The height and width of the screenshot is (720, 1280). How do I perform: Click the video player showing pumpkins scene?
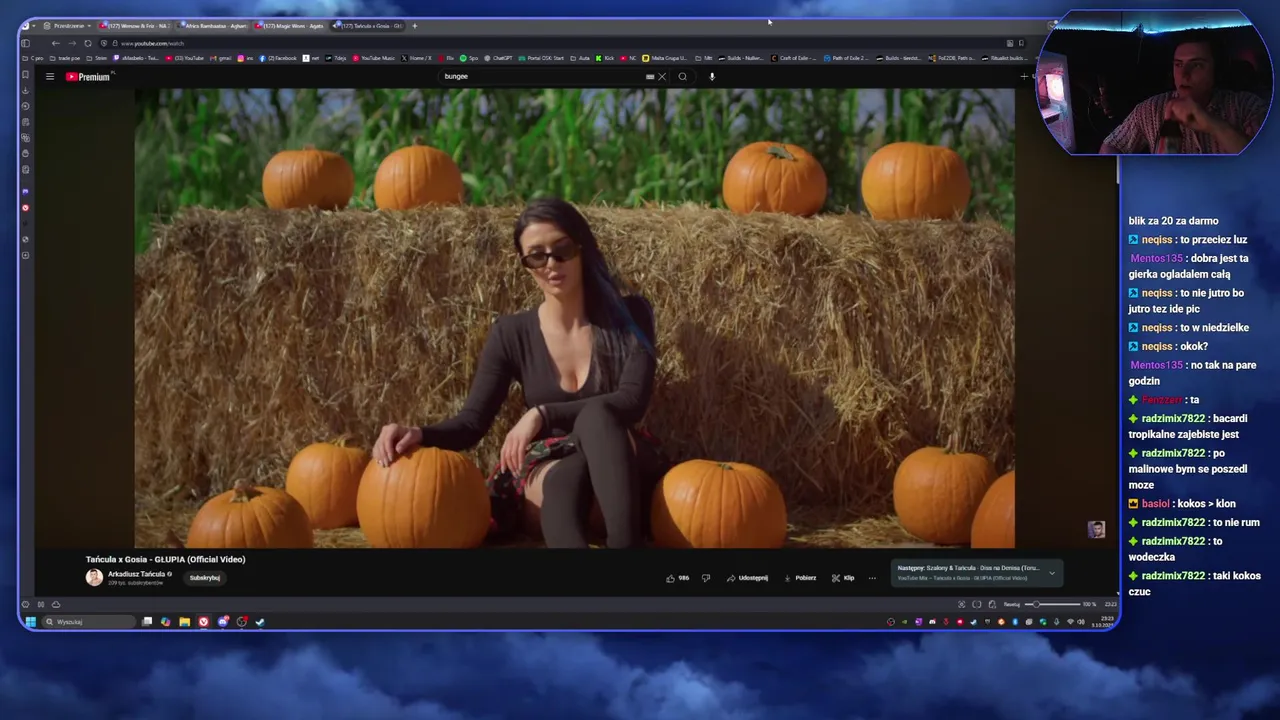click(575, 318)
